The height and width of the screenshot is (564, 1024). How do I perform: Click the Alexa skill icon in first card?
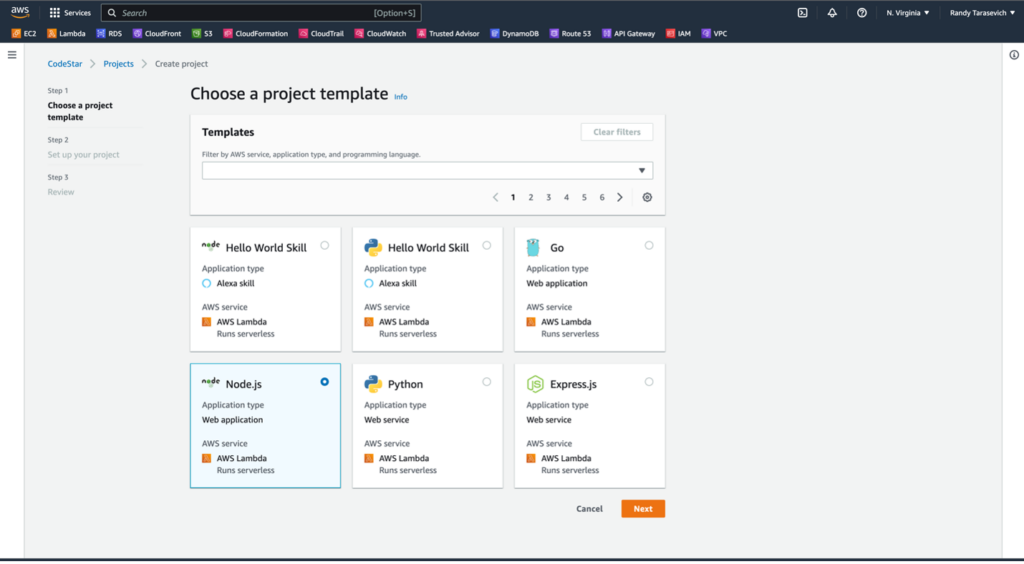coord(206,283)
